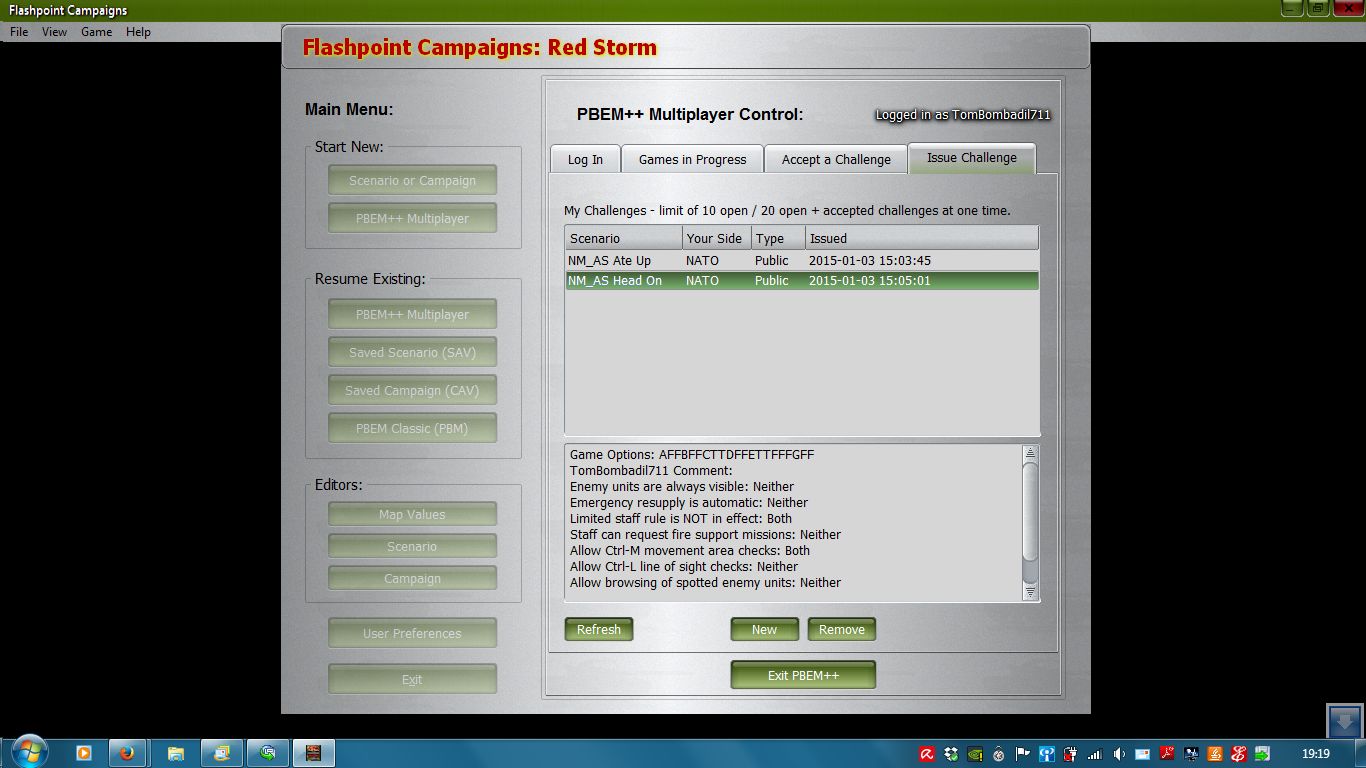The width and height of the screenshot is (1366, 768).
Task: Click 'Allow Ctrl-M movement area checks: Both'
Action: (x=690, y=551)
